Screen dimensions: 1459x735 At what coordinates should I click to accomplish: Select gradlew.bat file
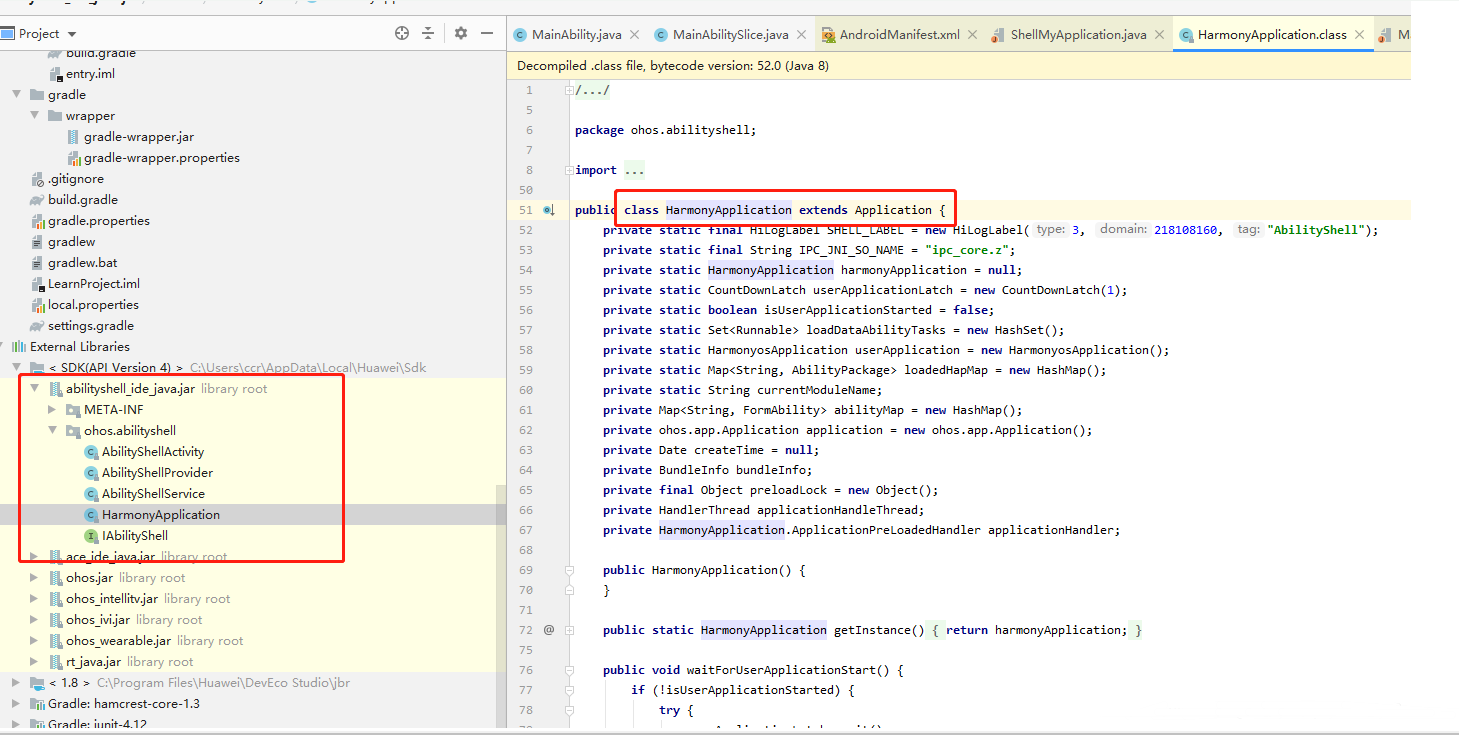(x=83, y=263)
